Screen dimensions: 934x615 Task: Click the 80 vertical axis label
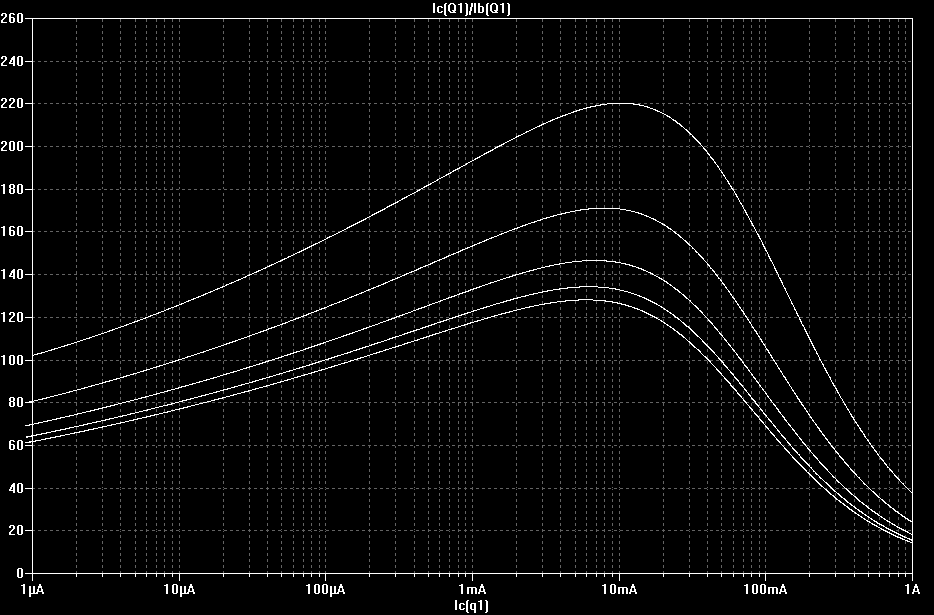15,403
